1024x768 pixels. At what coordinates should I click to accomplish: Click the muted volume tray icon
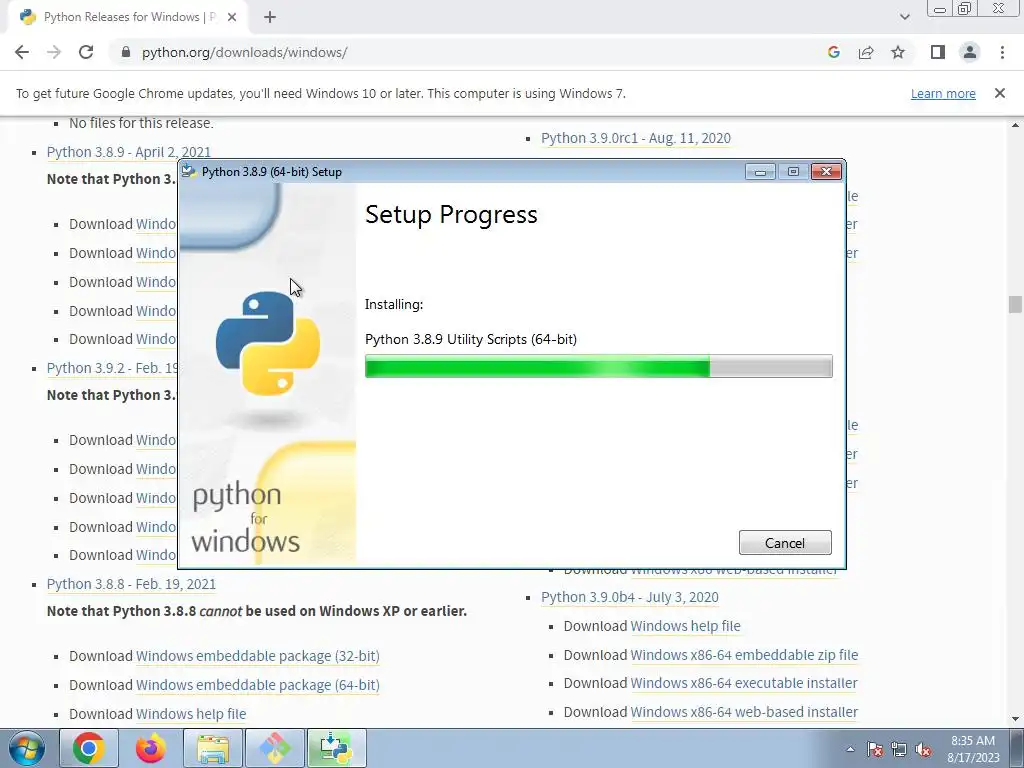pos(923,749)
